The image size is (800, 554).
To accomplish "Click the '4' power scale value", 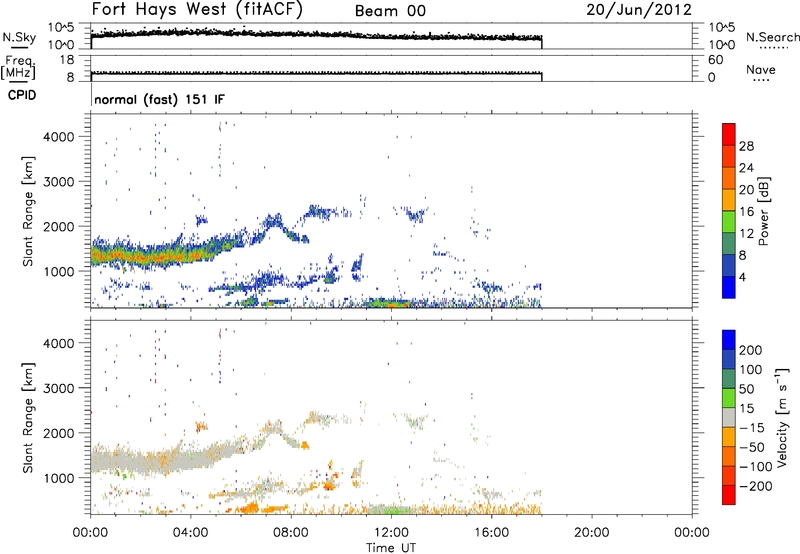I will [742, 277].
